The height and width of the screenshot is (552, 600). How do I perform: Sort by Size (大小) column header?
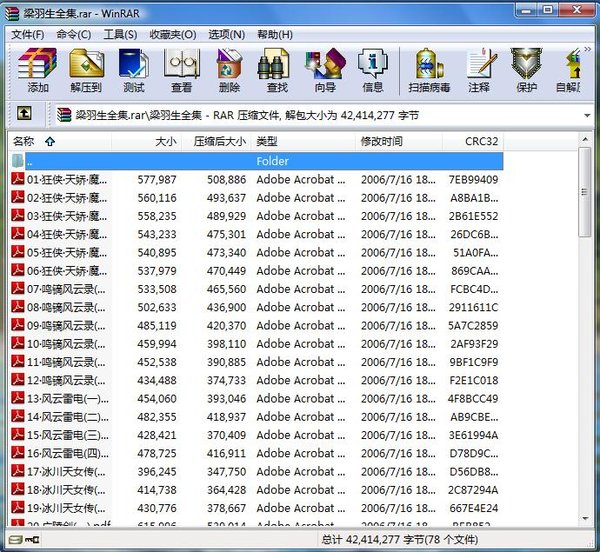[x=146, y=142]
